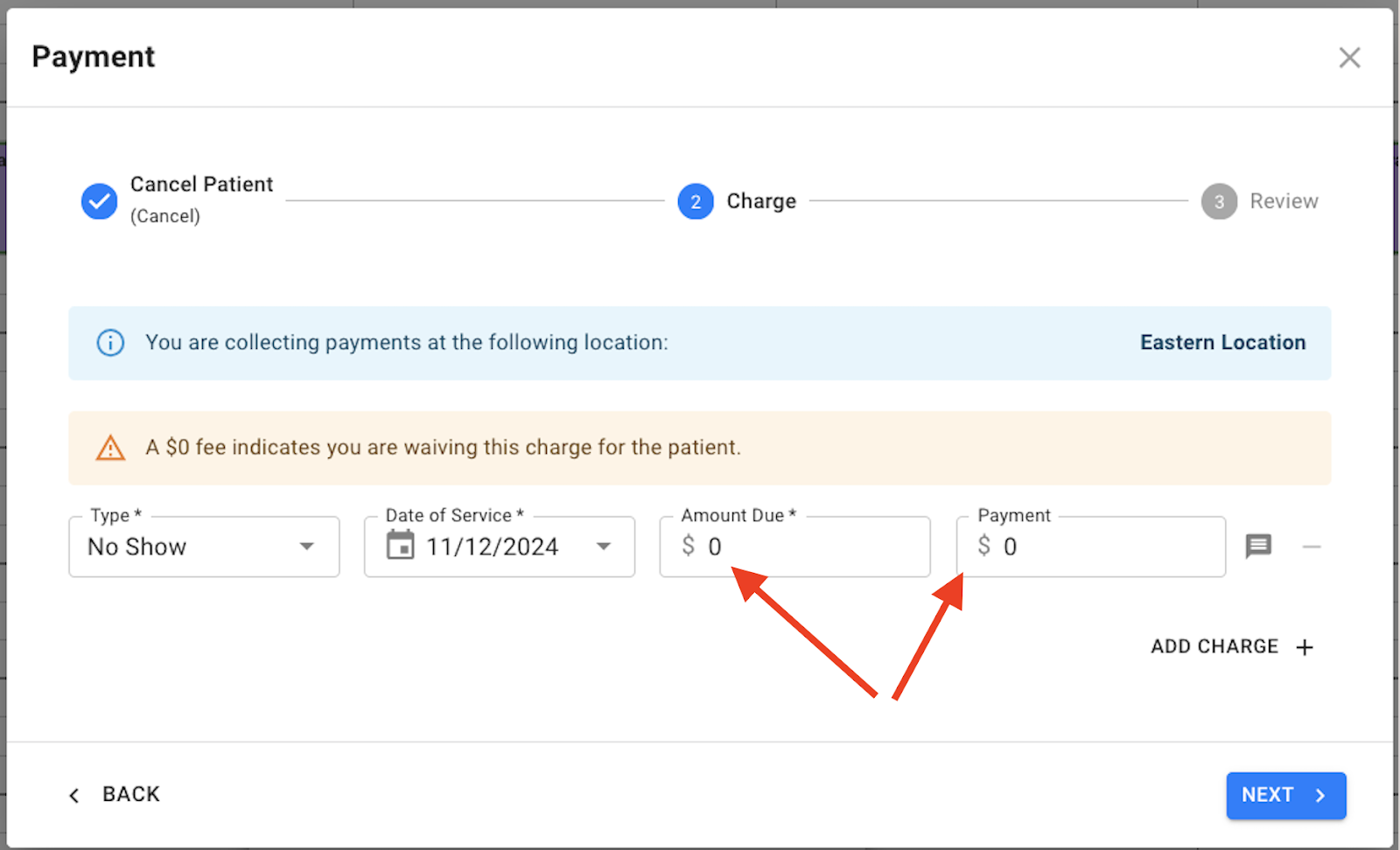
Task: Open the charge note comment icon
Action: pos(1258,547)
